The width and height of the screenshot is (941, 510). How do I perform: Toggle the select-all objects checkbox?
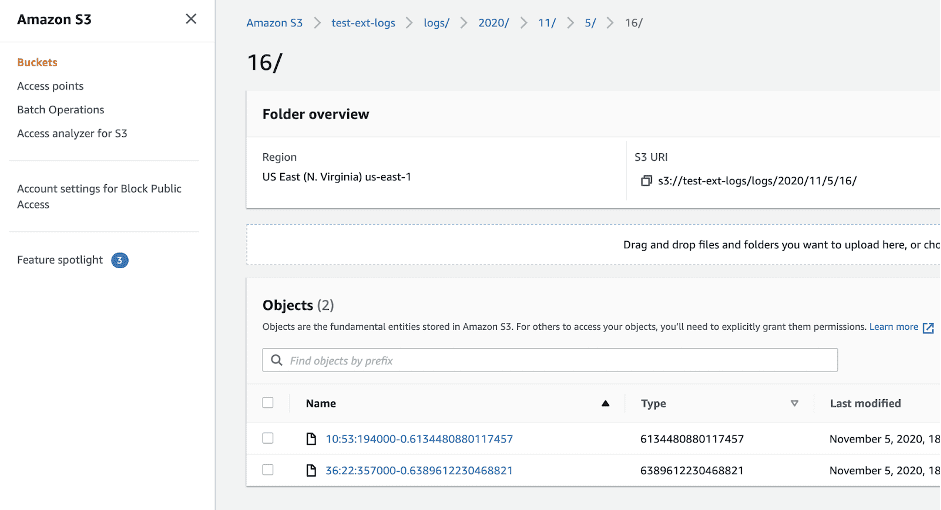[268, 403]
